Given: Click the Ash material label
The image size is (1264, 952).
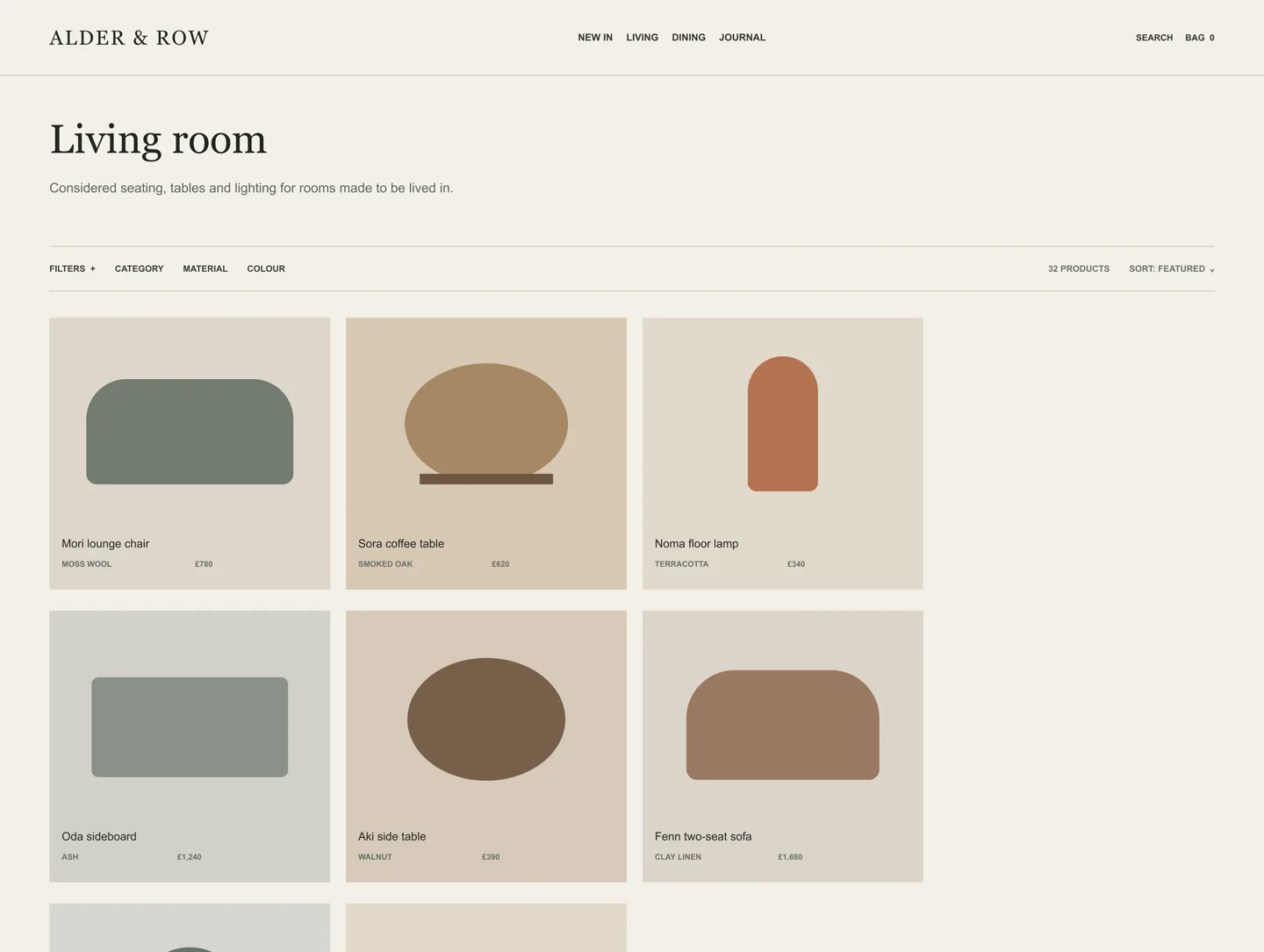Looking at the screenshot, I should [70, 857].
